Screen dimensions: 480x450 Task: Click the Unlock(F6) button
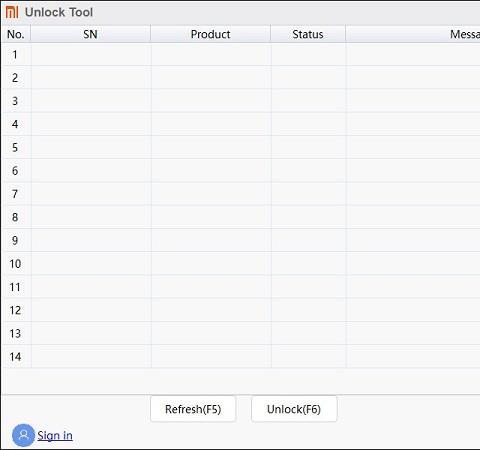coord(294,409)
